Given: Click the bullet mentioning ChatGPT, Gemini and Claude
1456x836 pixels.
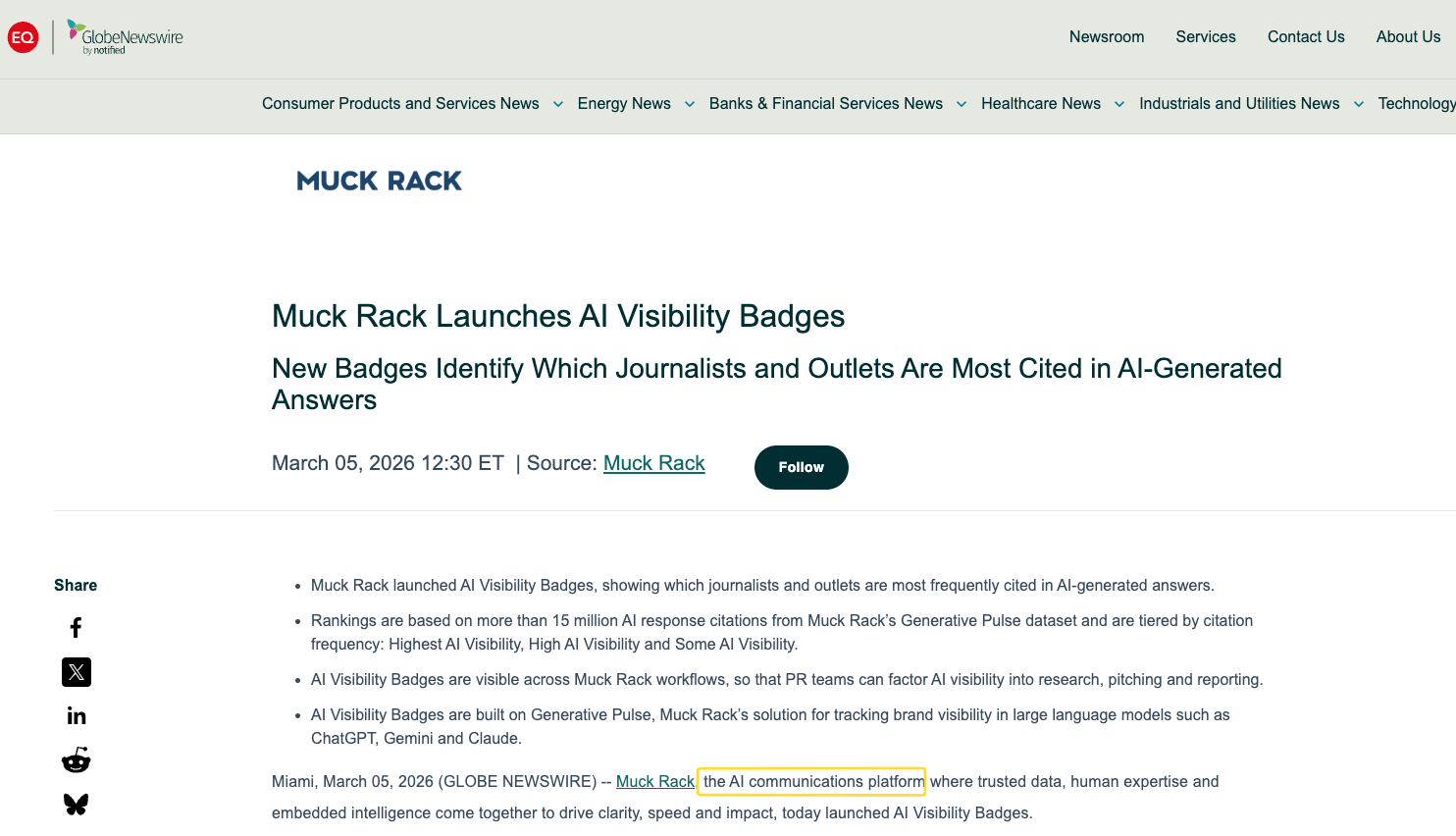Looking at the screenshot, I should 770,727.
